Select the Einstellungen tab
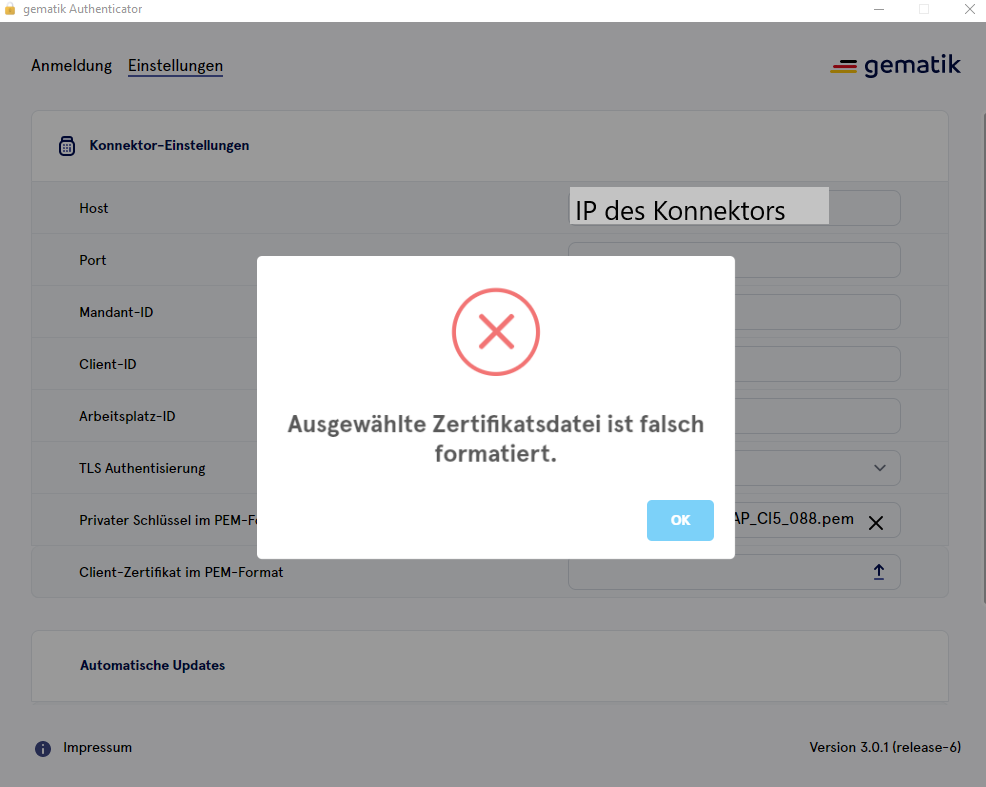986x787 pixels. tap(175, 66)
